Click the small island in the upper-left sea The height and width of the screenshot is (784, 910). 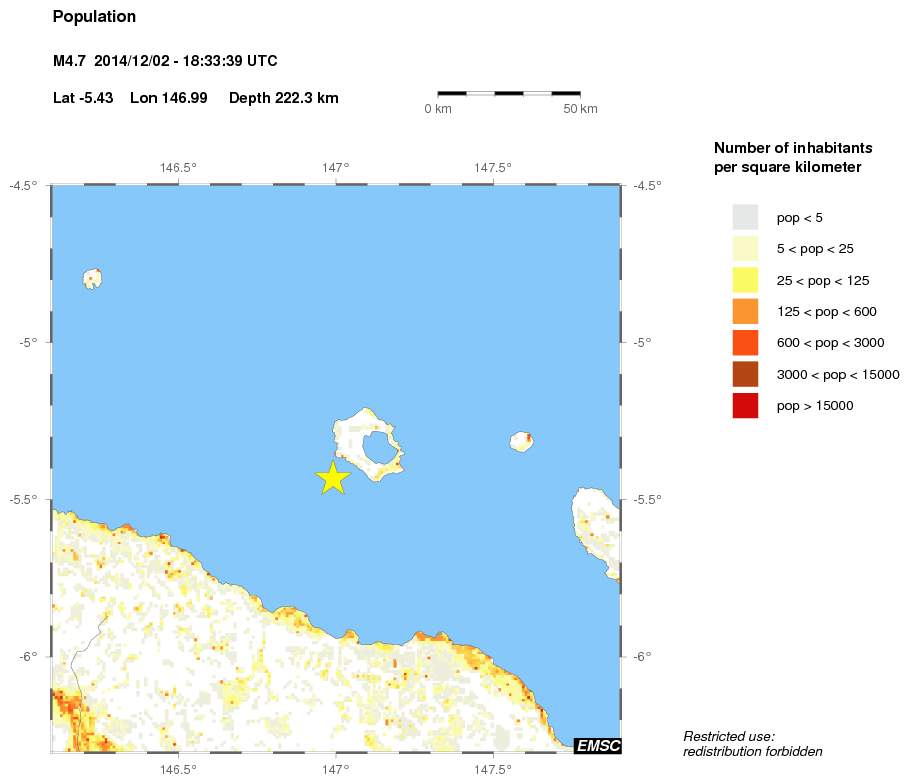pyautogui.click(x=93, y=278)
